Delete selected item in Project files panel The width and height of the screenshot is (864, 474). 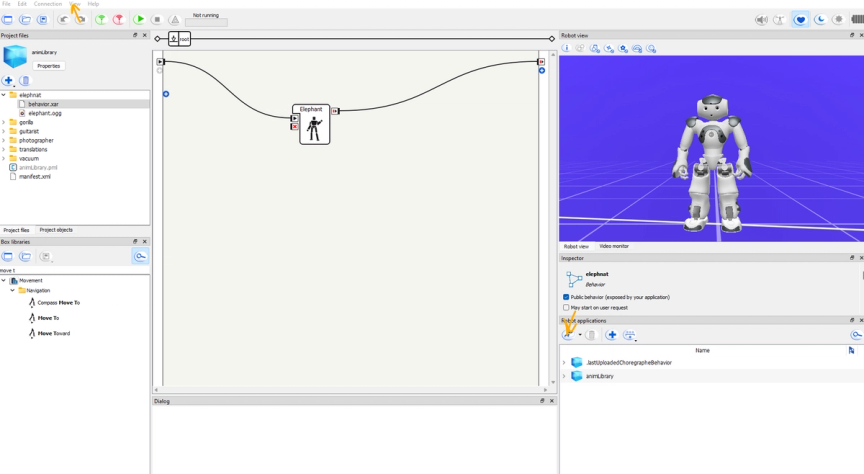pos(25,81)
